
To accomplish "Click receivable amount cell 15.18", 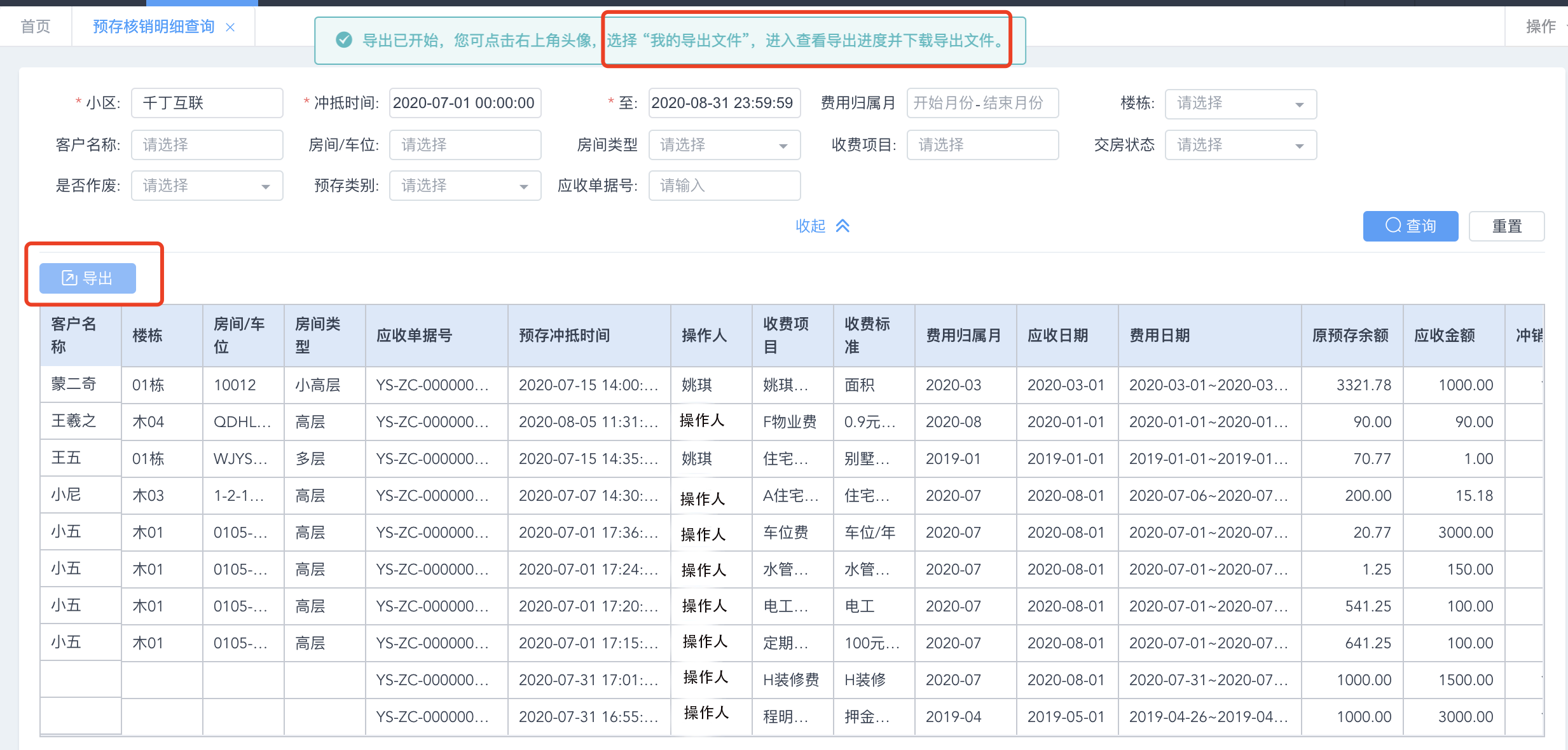I will coord(1454,496).
